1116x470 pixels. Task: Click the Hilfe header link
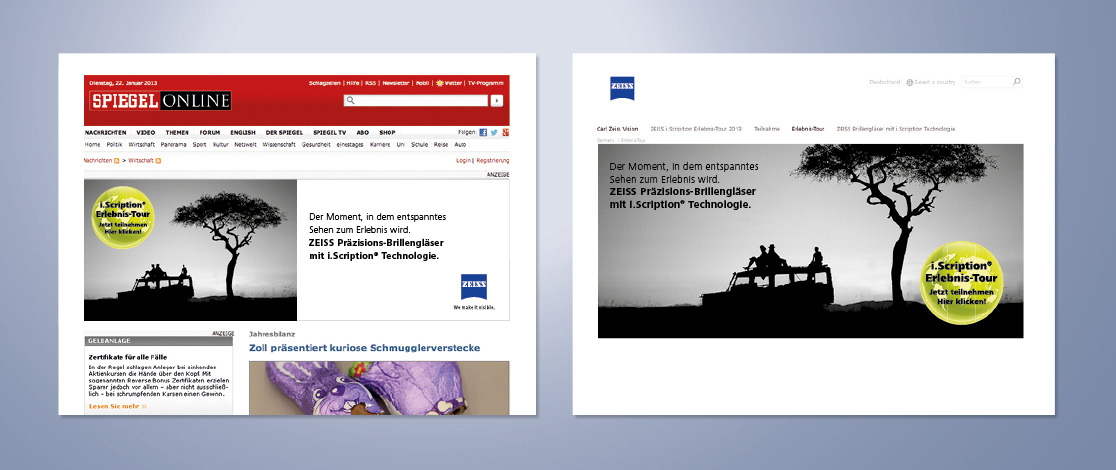coord(353,83)
